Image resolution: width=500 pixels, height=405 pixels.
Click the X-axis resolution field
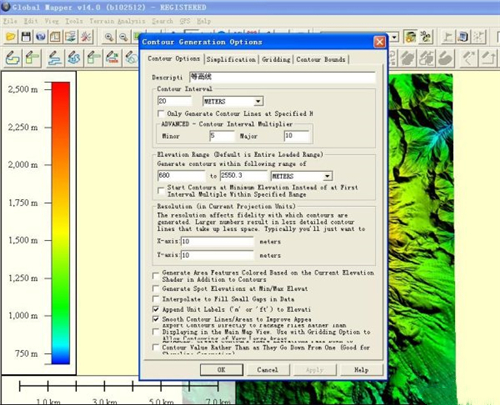click(x=217, y=241)
